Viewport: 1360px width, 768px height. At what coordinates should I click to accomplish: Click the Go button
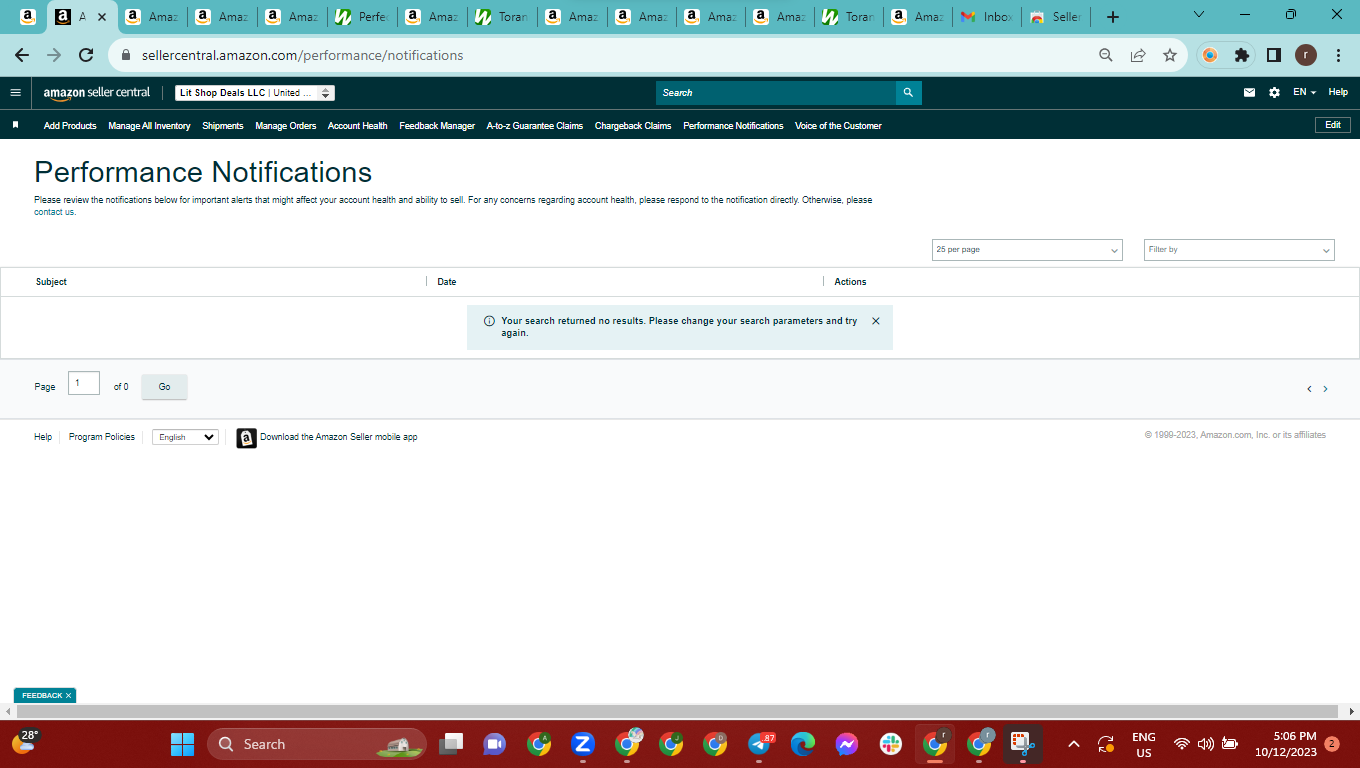pyautogui.click(x=164, y=387)
